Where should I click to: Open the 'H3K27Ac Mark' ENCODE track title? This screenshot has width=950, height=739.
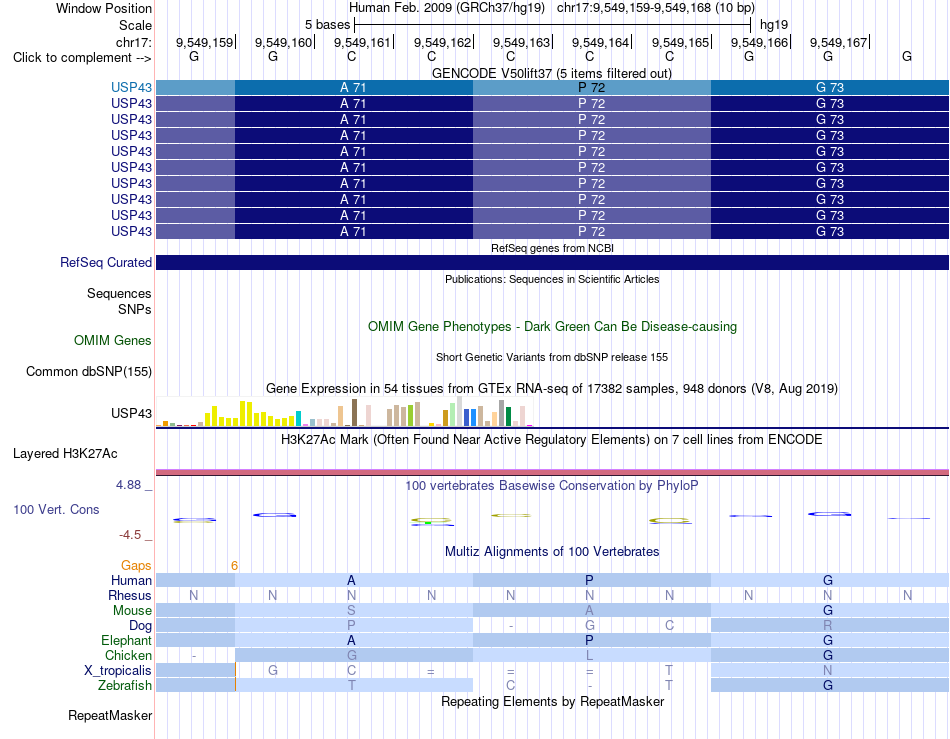click(x=552, y=440)
